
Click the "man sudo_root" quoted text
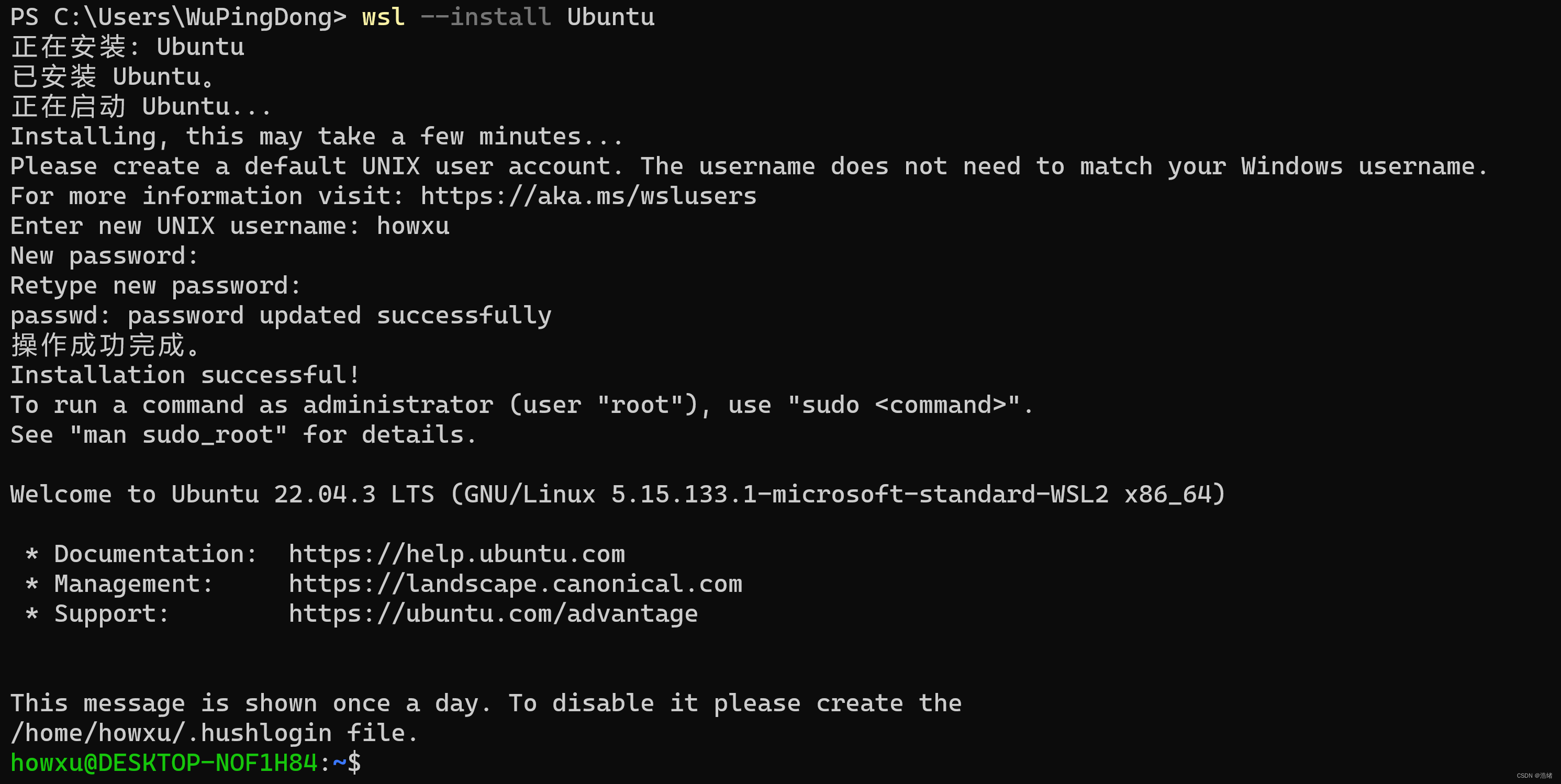point(178,435)
